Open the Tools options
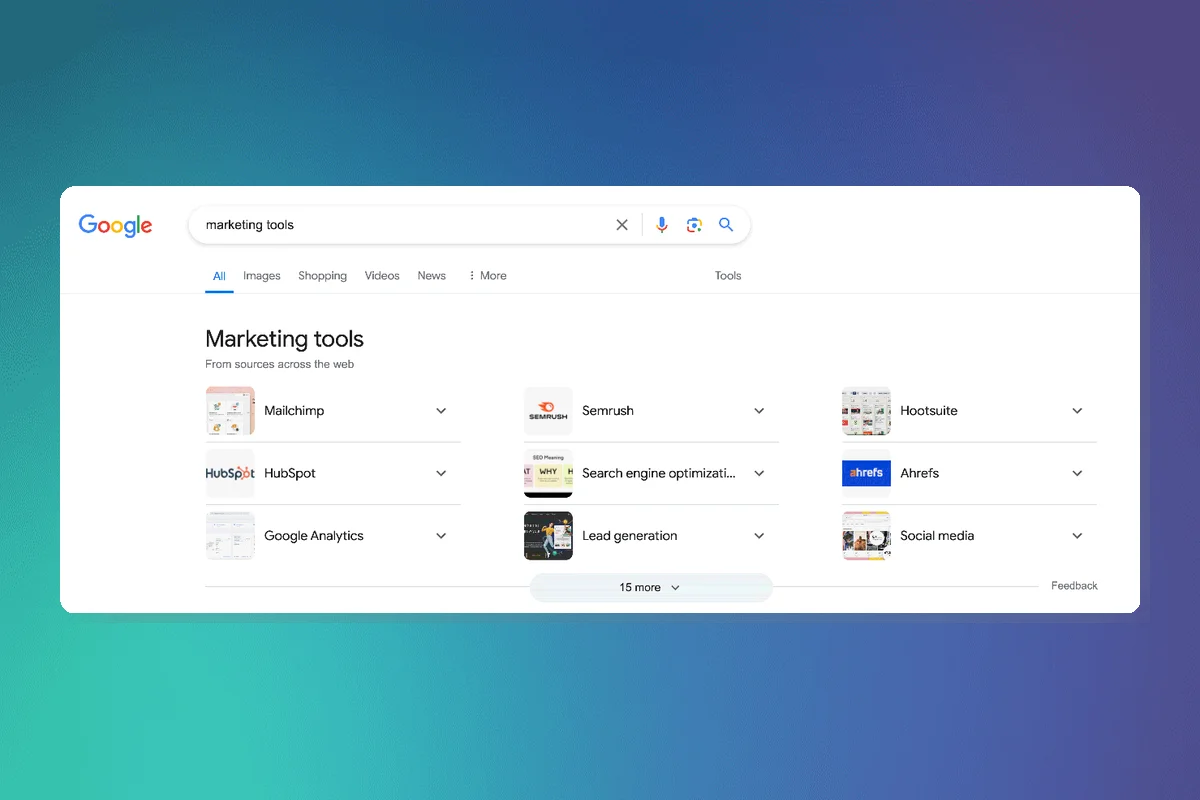The width and height of the screenshot is (1200, 800). click(x=728, y=276)
